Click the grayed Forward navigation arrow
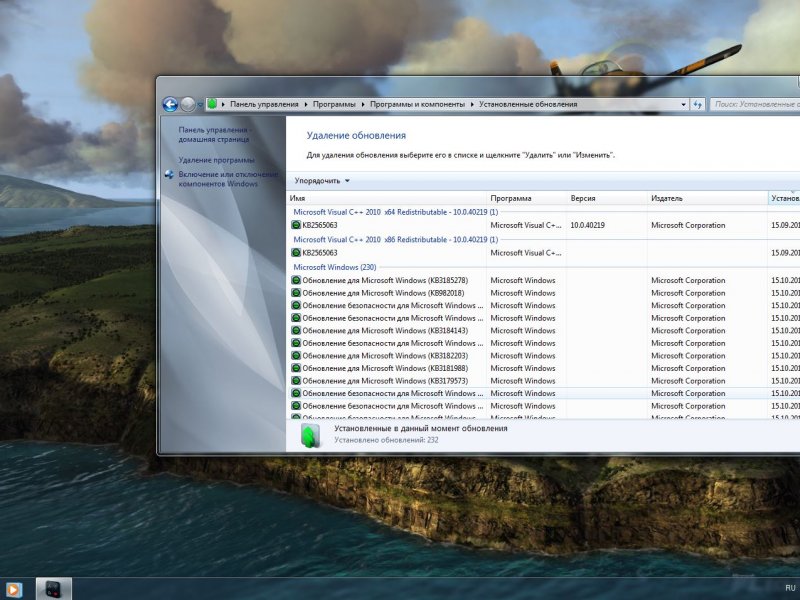 [x=188, y=104]
